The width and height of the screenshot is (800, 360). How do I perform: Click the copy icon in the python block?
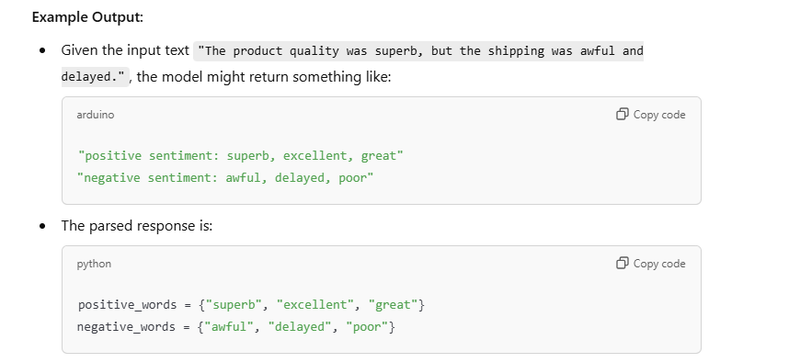pos(622,263)
